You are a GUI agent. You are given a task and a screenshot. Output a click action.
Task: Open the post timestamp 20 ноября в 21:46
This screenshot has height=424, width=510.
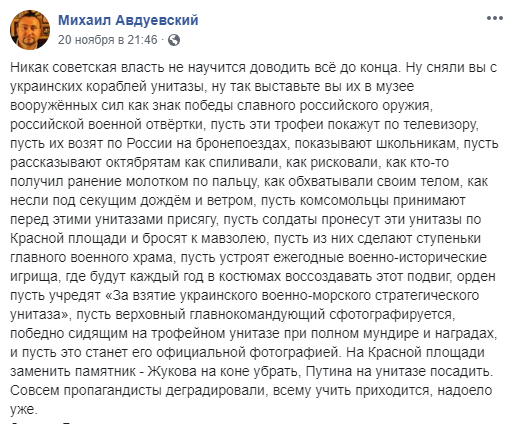(108, 40)
